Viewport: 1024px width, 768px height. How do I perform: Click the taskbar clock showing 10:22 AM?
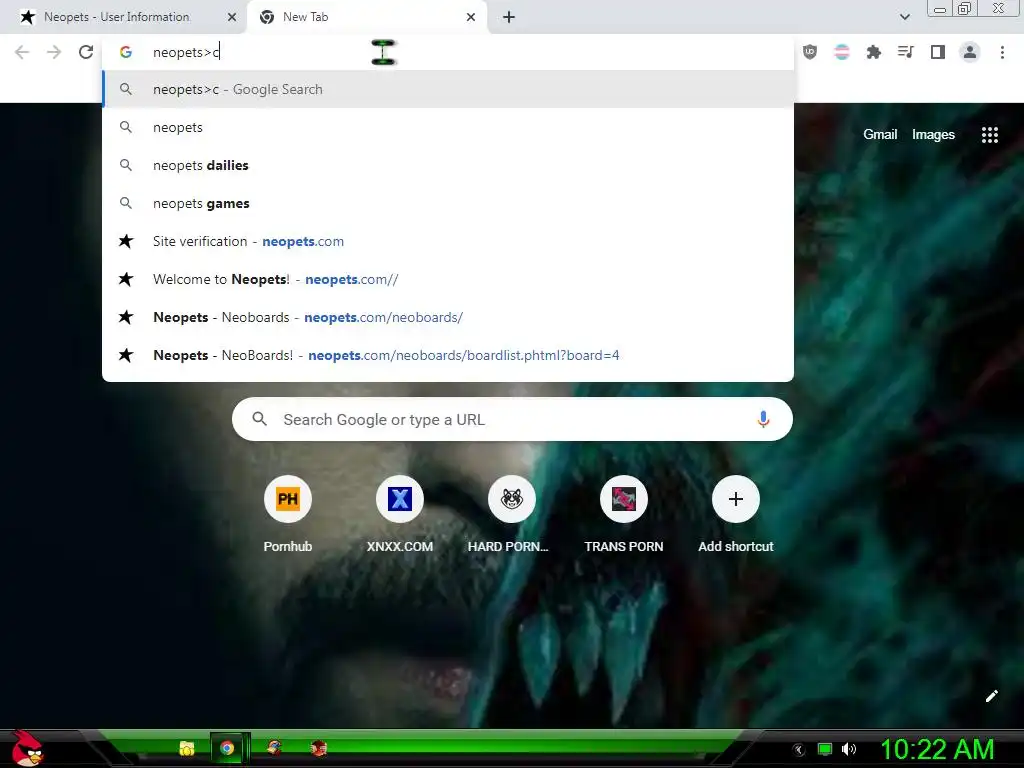pyautogui.click(x=937, y=749)
